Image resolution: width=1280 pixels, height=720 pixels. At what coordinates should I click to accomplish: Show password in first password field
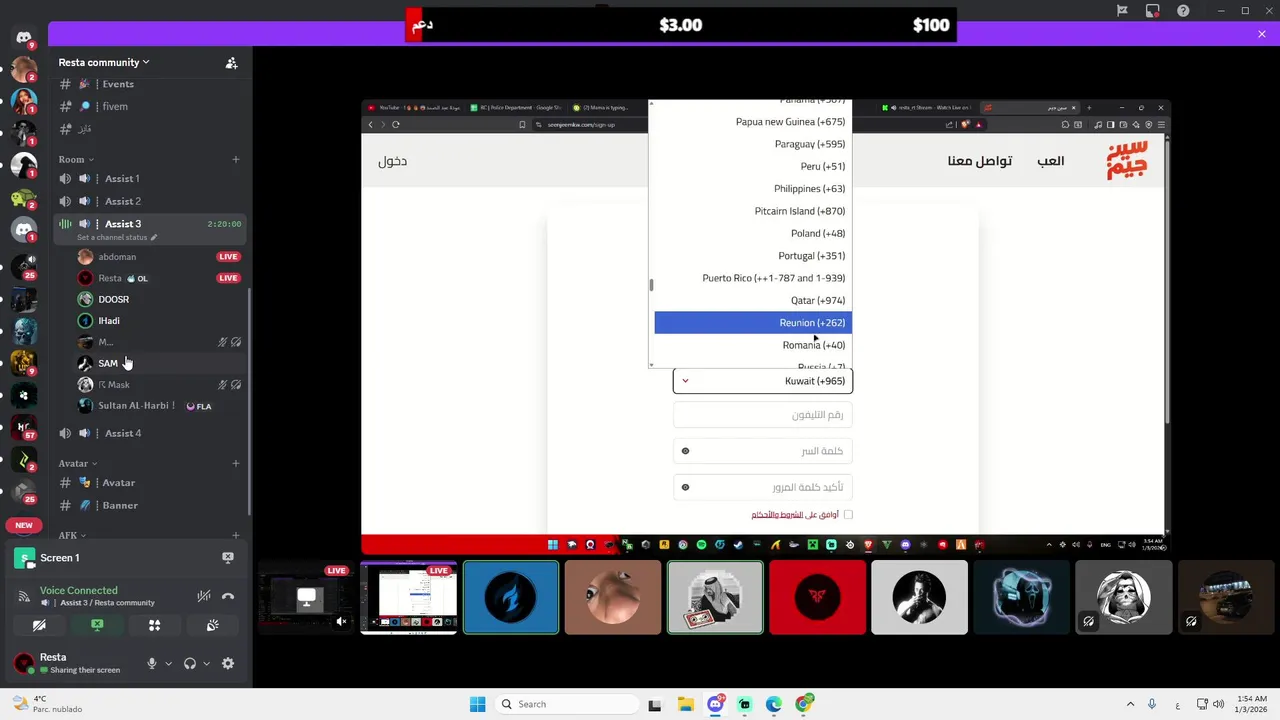685,451
